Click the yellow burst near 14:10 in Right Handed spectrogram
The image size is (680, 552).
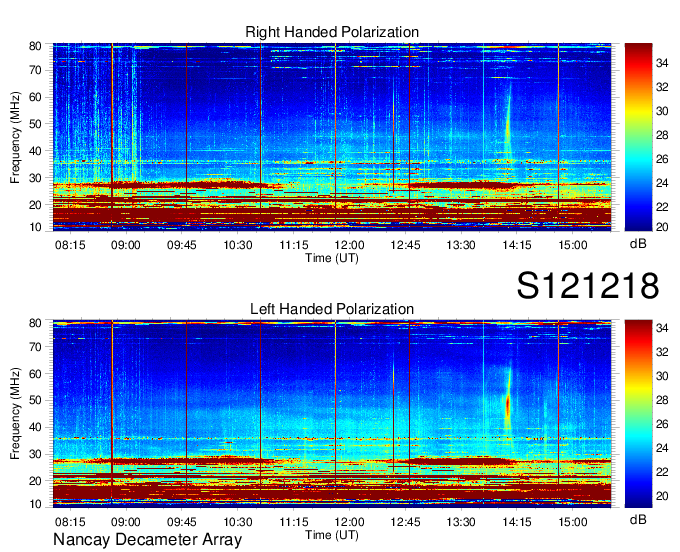point(508,126)
